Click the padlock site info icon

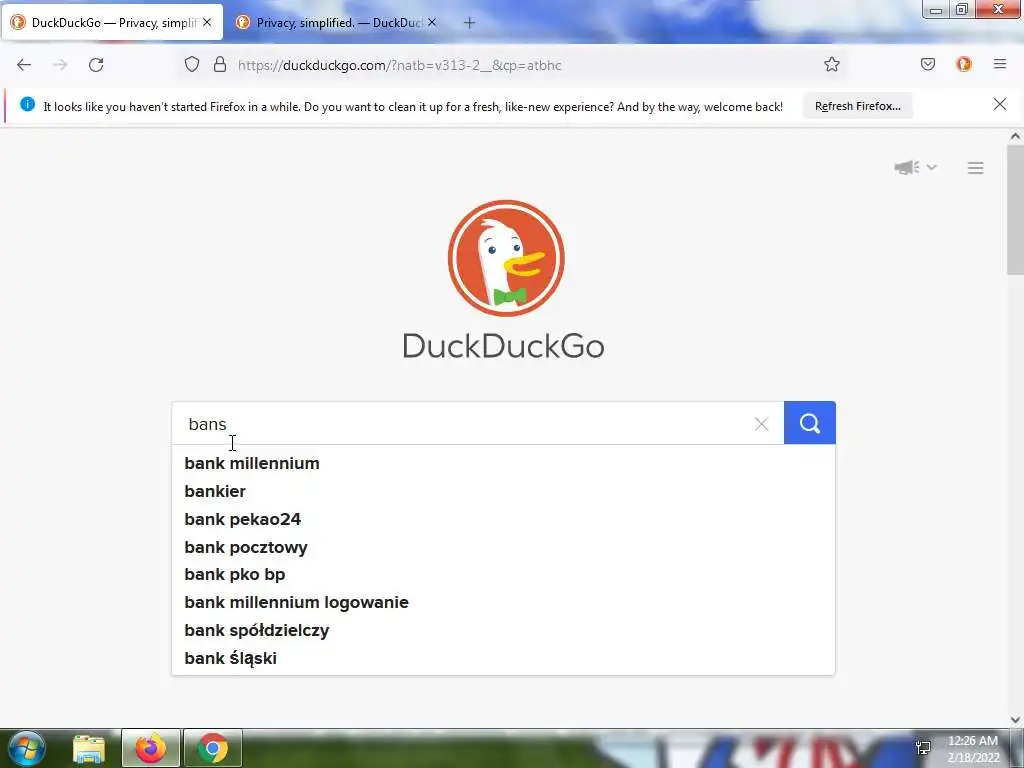point(220,65)
